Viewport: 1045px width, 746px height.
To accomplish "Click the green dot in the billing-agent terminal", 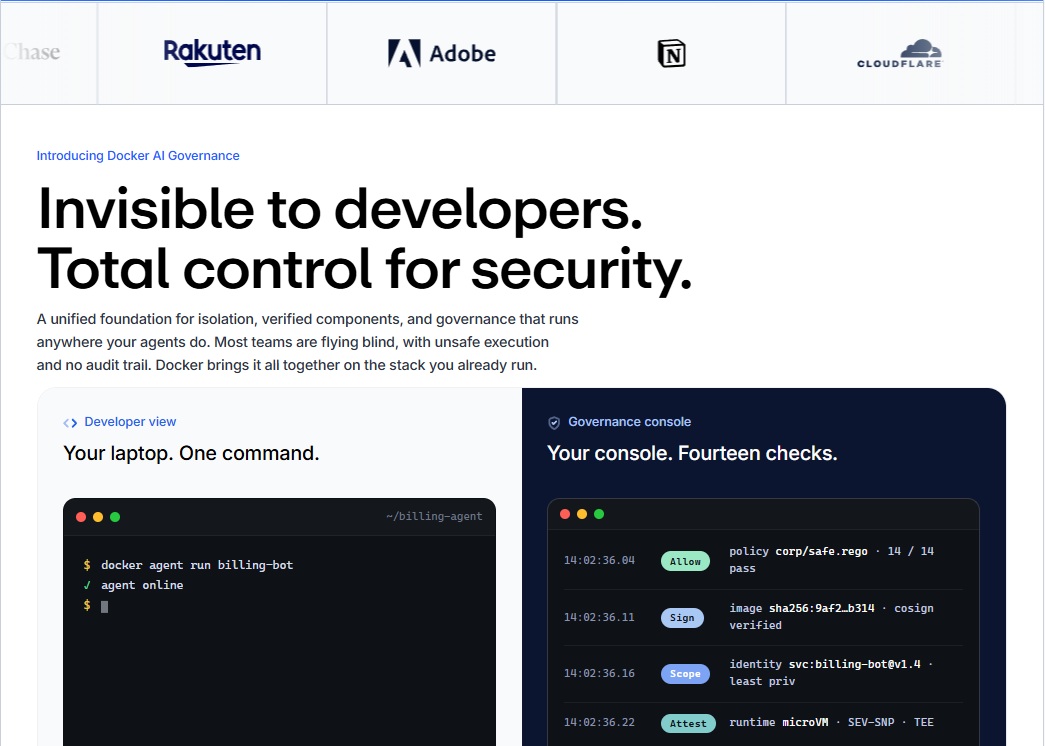I will coord(115,517).
